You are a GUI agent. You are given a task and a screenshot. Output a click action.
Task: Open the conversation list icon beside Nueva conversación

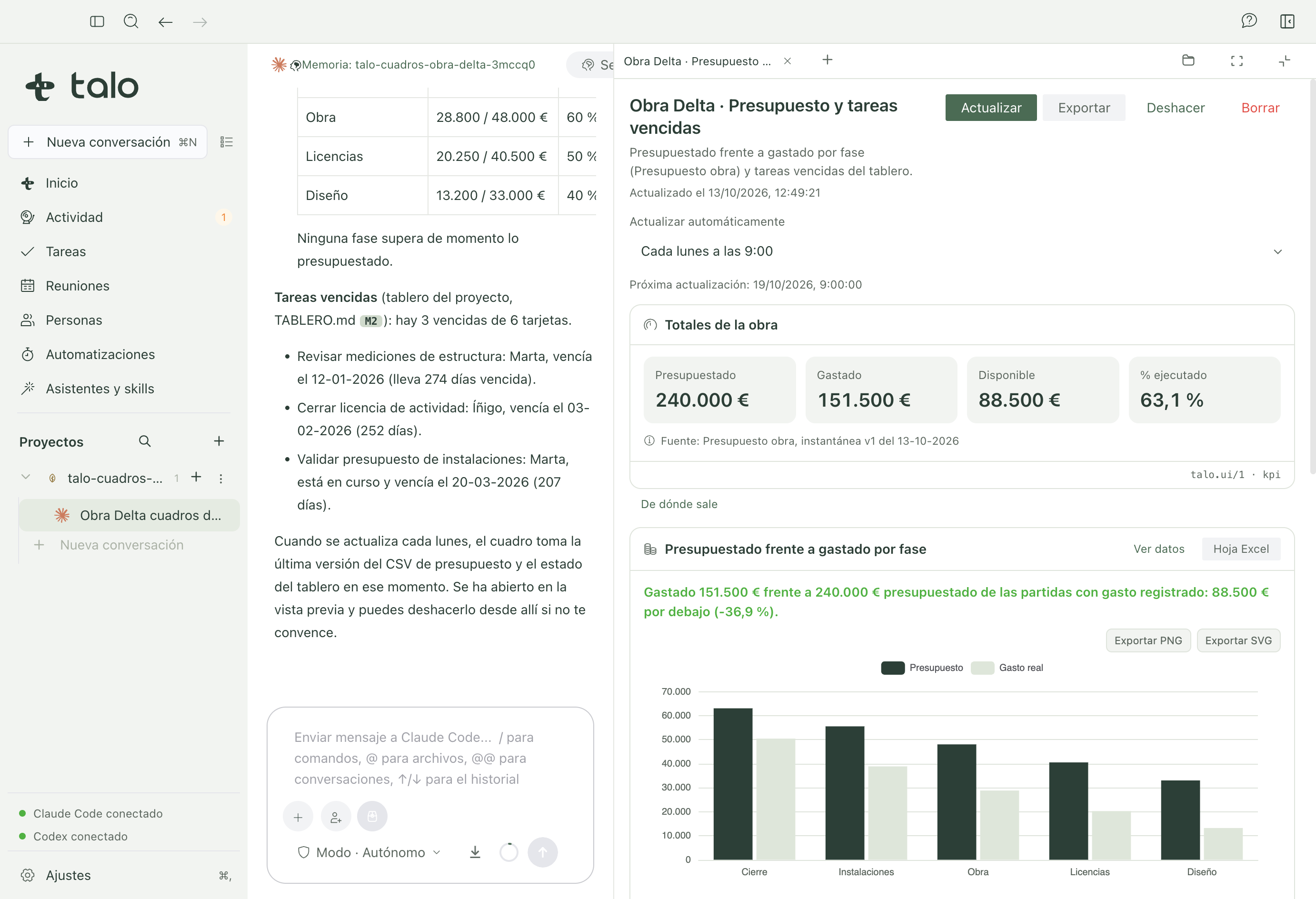pos(227,141)
